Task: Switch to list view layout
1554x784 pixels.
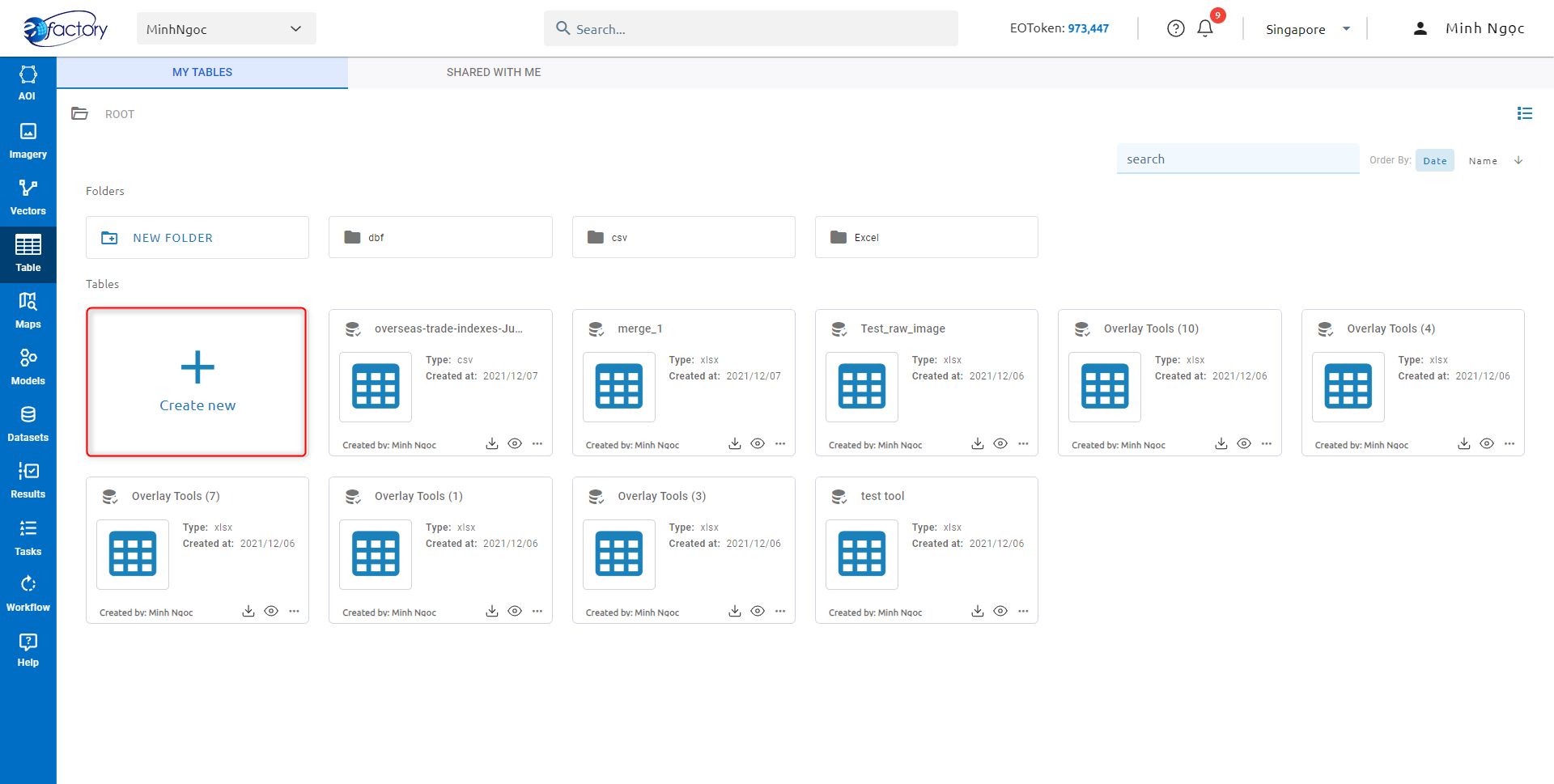Action: (1525, 113)
